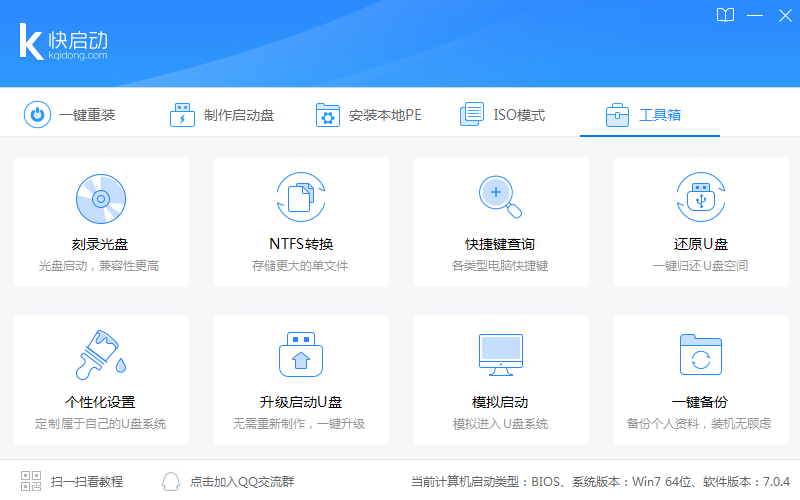The width and height of the screenshot is (800, 500).
Task: Click the 安装本地PE folder gear icon
Action: [328, 115]
